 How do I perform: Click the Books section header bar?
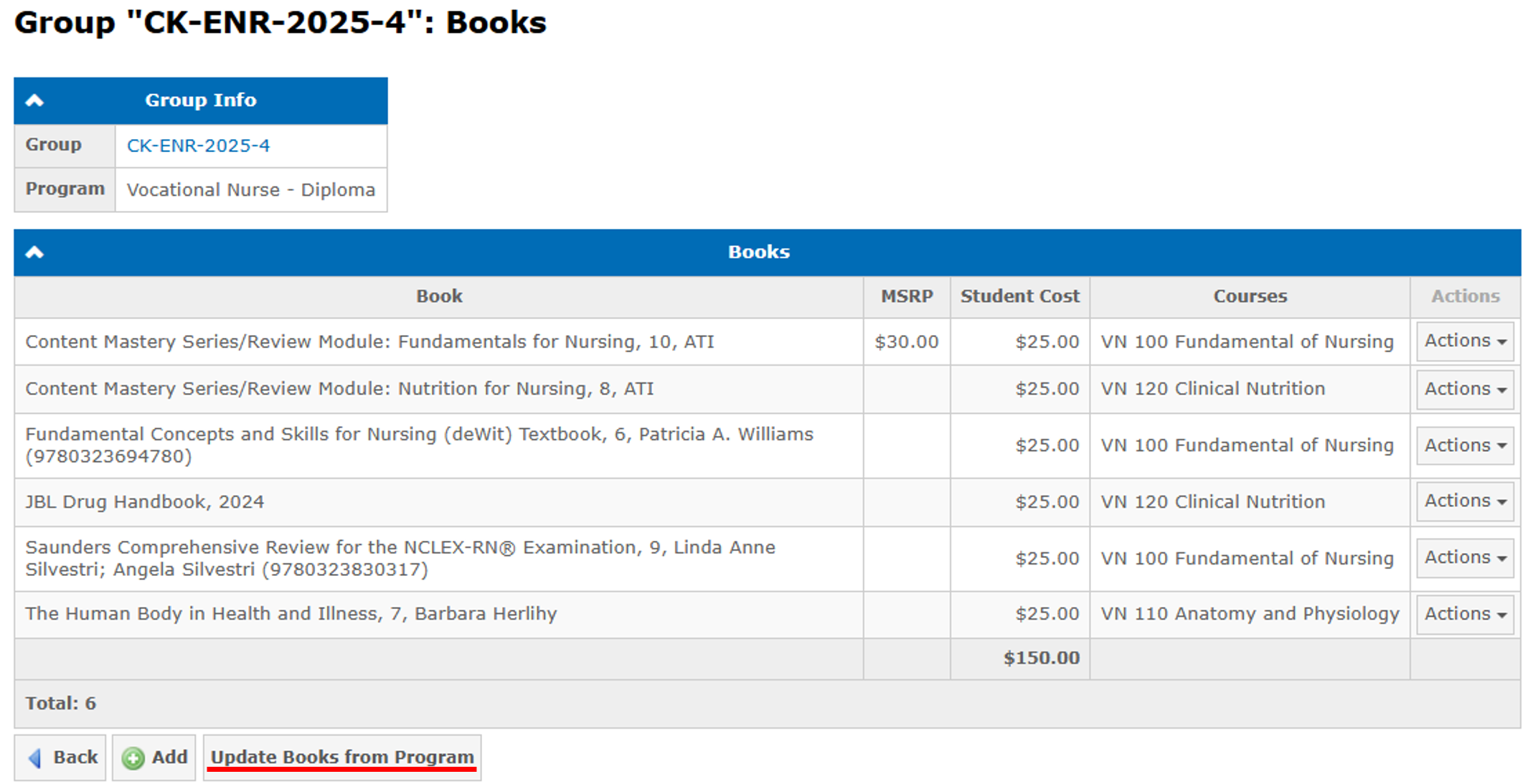[x=758, y=252]
